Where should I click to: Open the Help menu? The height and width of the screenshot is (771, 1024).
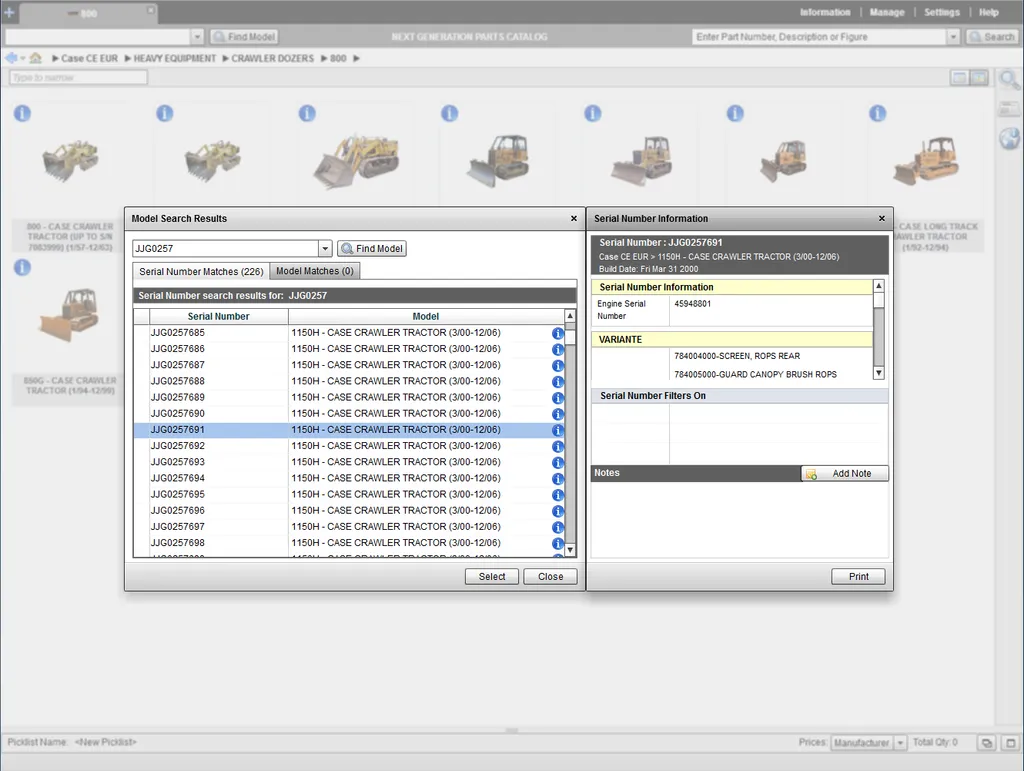988,12
